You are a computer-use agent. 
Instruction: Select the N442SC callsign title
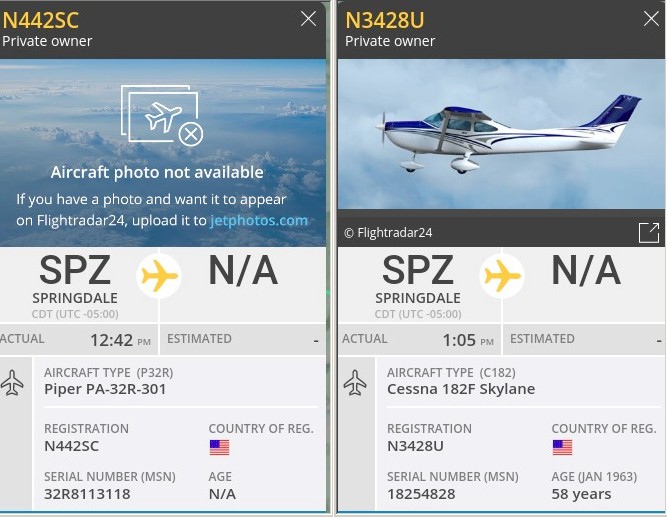(40, 20)
